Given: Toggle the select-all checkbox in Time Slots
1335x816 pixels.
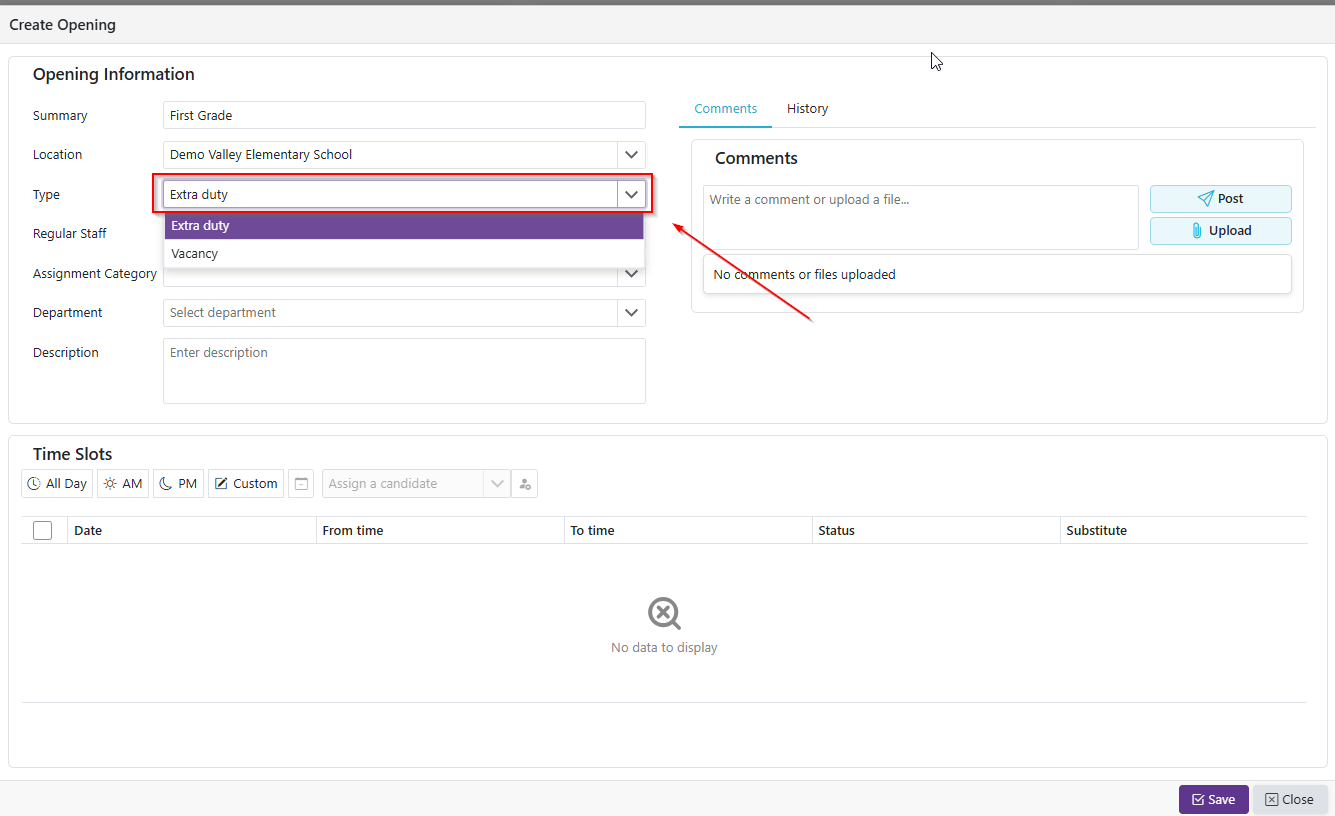Looking at the screenshot, I should click(x=43, y=531).
